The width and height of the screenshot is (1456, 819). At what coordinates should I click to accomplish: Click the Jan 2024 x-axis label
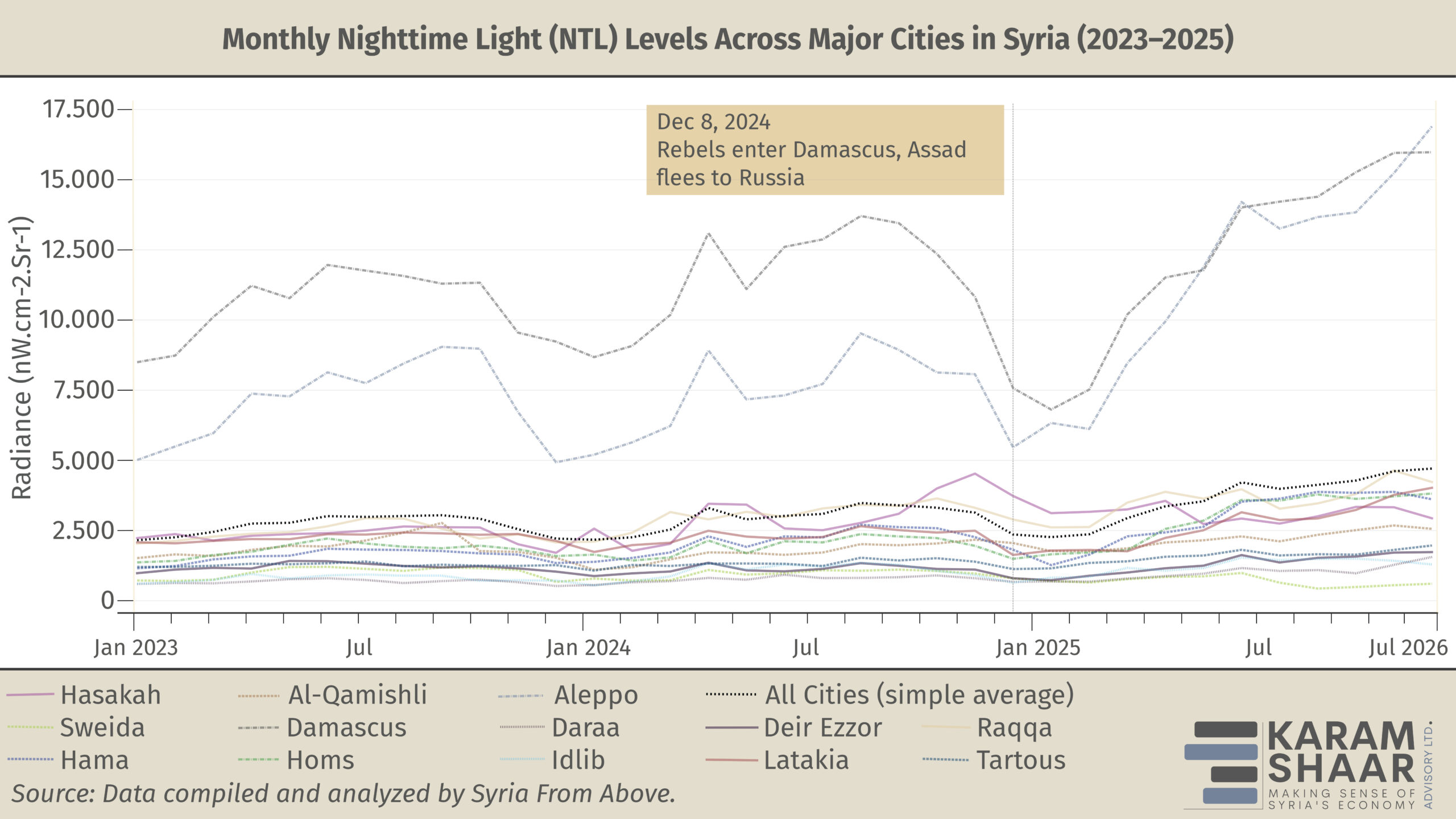coord(588,648)
